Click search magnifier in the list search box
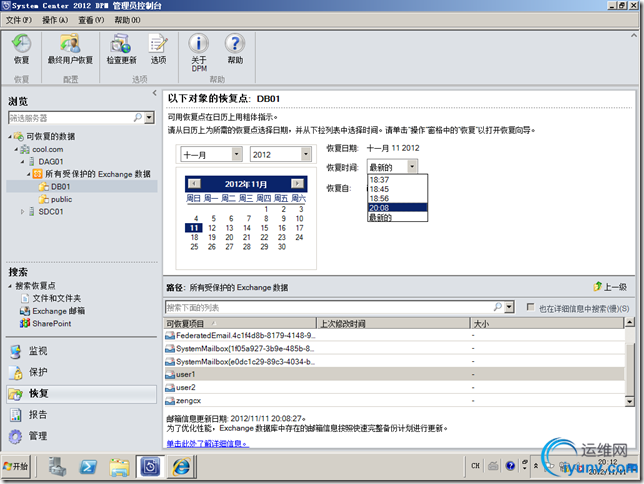 click(x=497, y=307)
